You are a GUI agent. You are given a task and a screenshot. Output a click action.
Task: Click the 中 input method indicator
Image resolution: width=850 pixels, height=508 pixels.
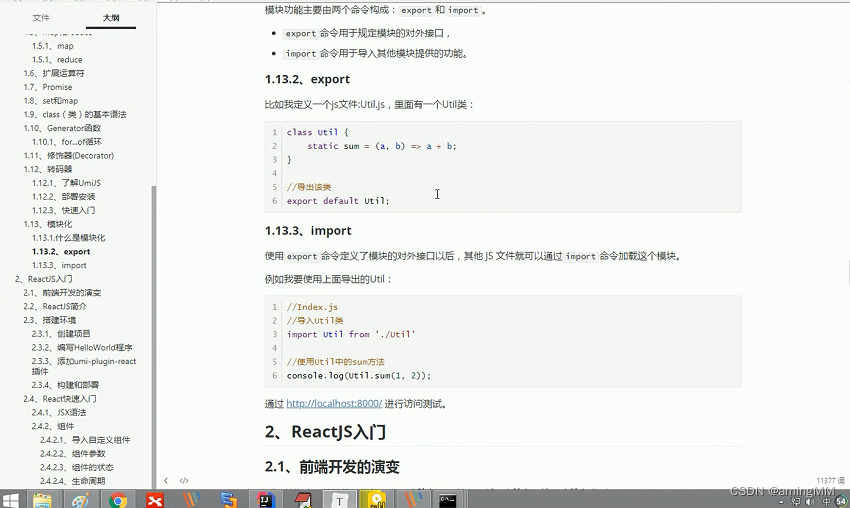click(826, 502)
